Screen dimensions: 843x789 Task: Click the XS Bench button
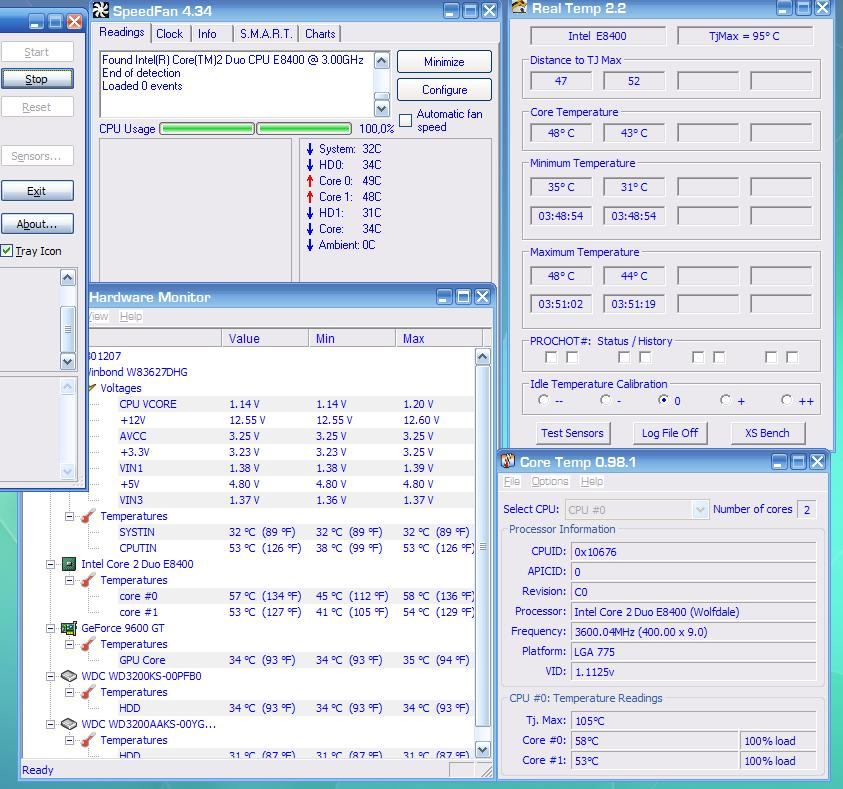pos(767,433)
